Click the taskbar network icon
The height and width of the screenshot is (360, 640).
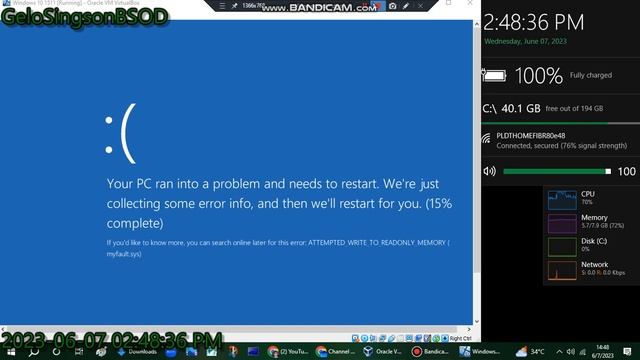pyautogui.click(x=582, y=351)
